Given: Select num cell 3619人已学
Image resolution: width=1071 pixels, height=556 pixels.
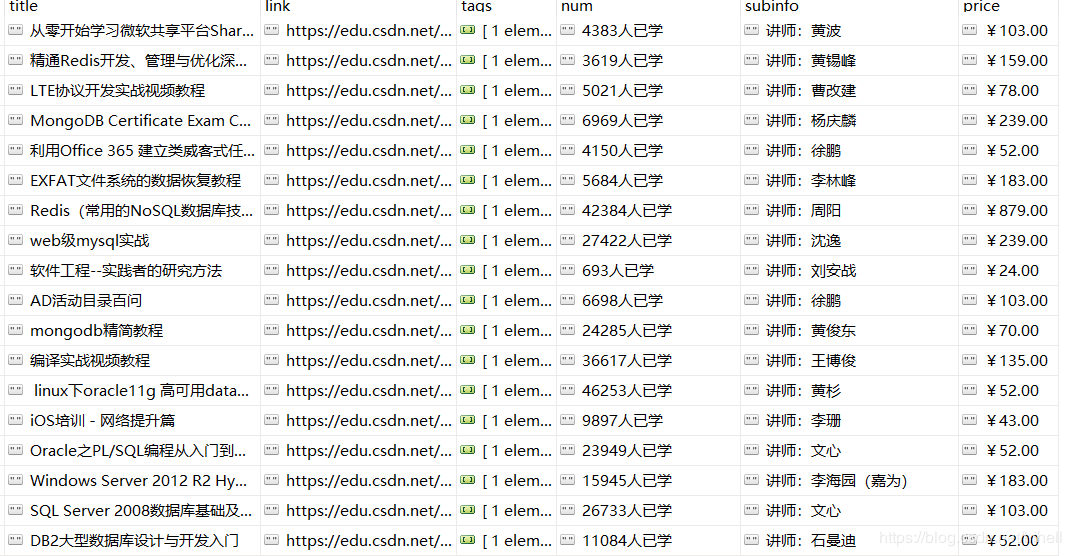Looking at the screenshot, I should point(649,60).
